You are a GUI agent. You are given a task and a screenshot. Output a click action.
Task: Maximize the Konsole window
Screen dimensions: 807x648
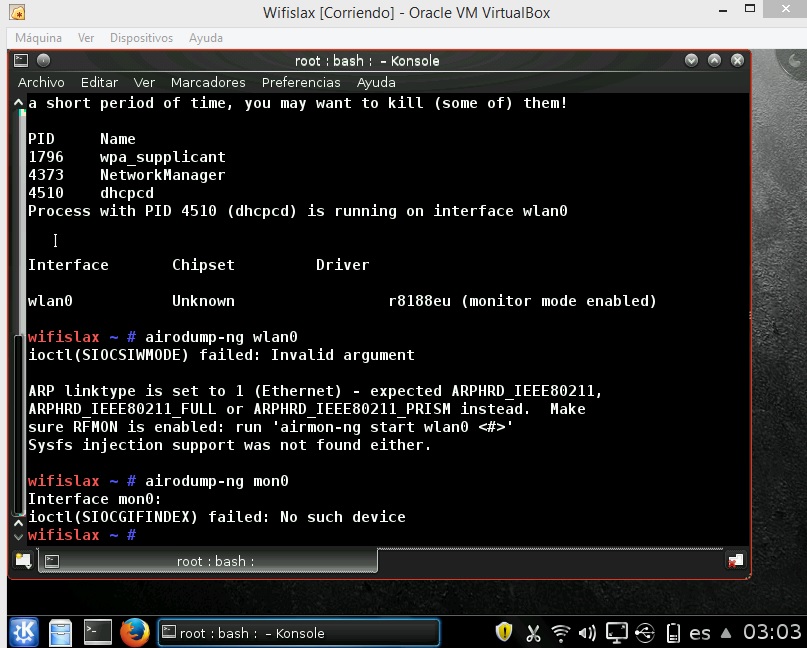[714, 61]
